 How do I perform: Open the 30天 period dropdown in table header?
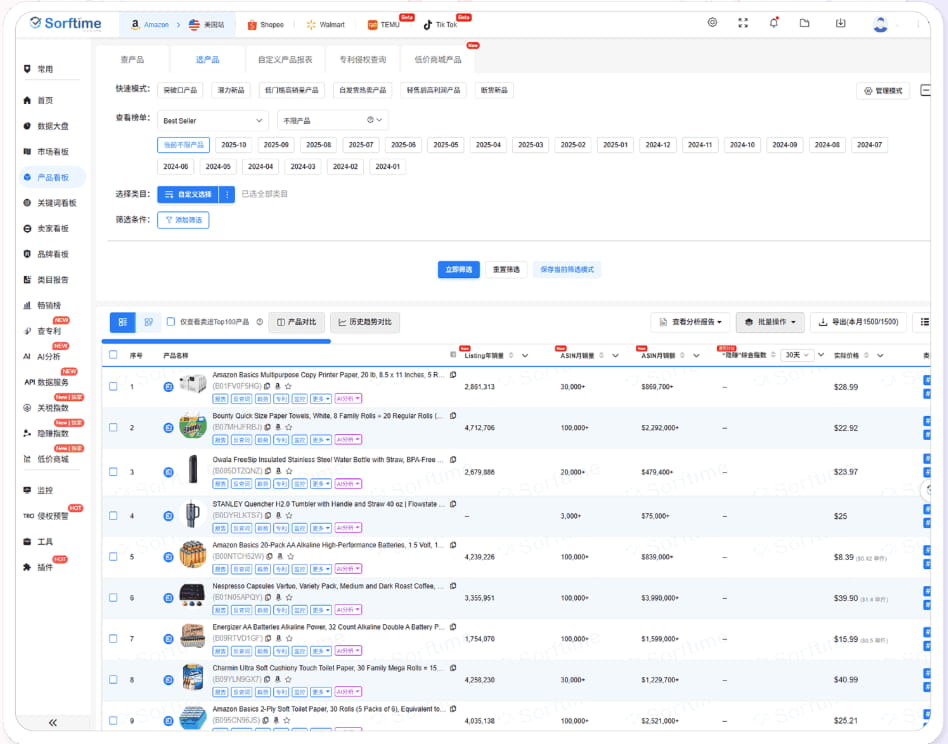[x=797, y=355]
